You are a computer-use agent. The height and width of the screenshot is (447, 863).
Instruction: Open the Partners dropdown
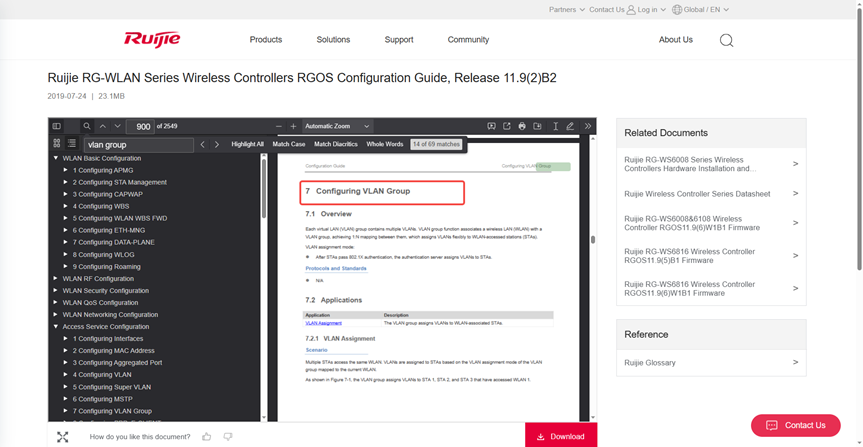[x=567, y=9]
